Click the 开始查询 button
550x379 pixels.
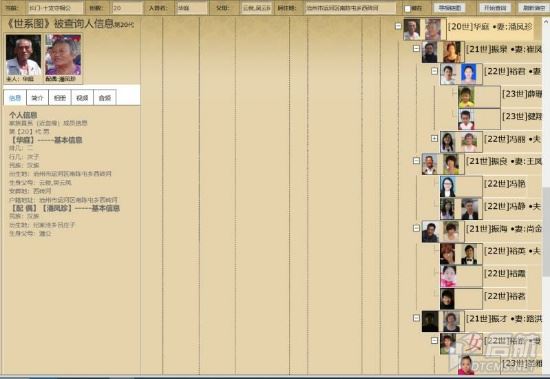(x=495, y=8)
